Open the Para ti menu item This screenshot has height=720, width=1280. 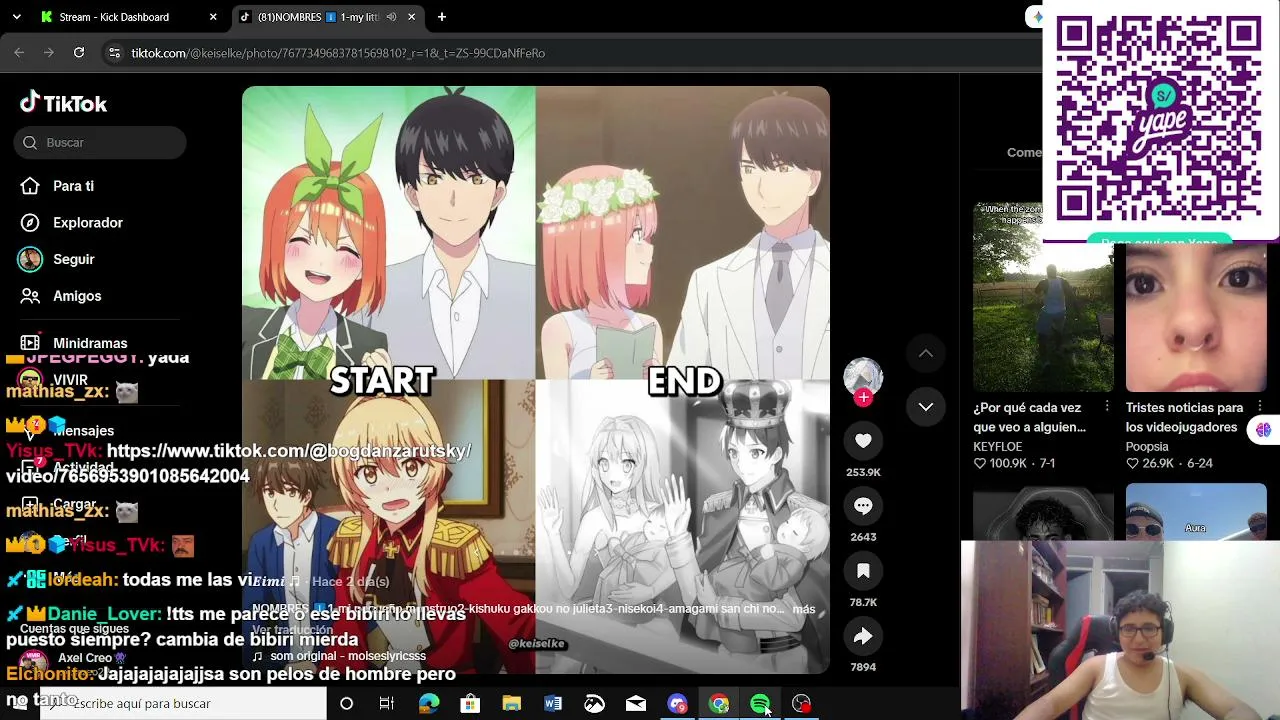73,186
